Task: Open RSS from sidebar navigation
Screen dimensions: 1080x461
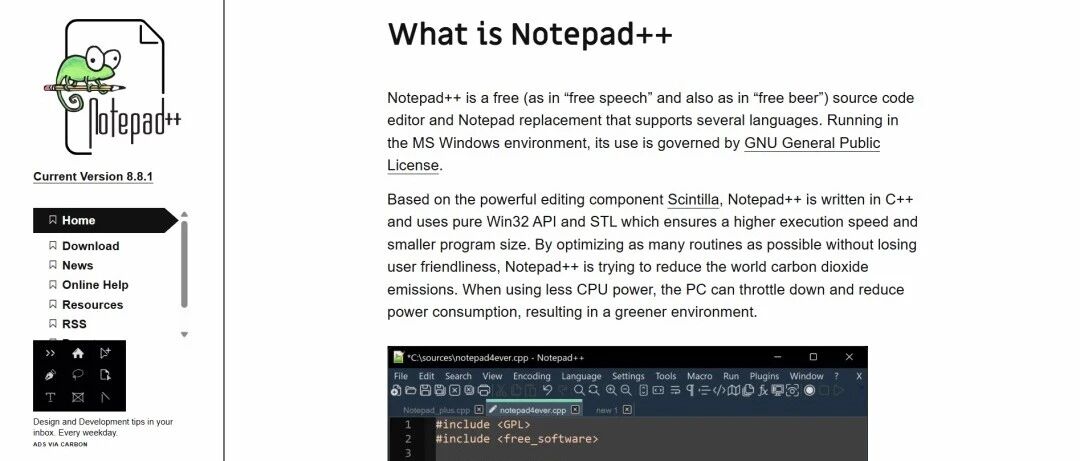Action: pyautogui.click(x=74, y=324)
